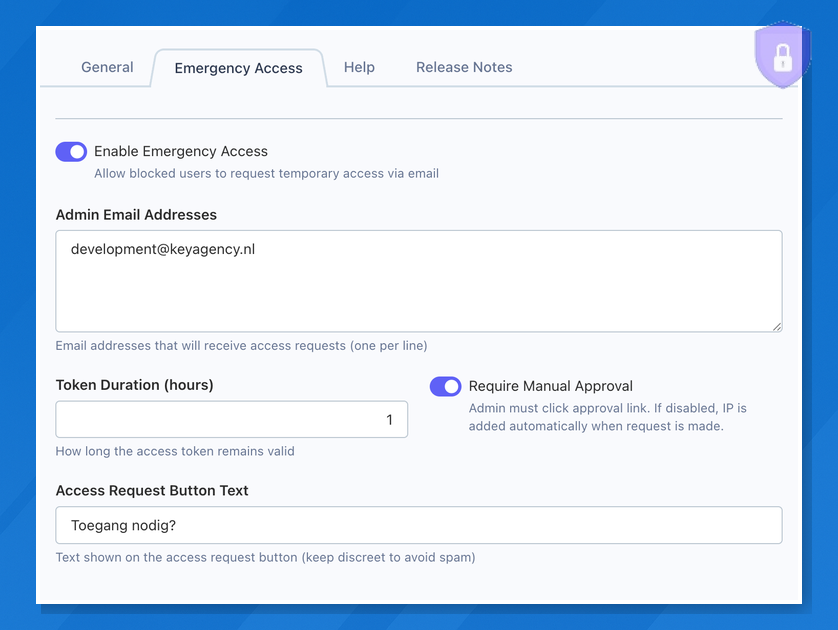
Task: View the Release Notes tab
Action: tap(464, 67)
